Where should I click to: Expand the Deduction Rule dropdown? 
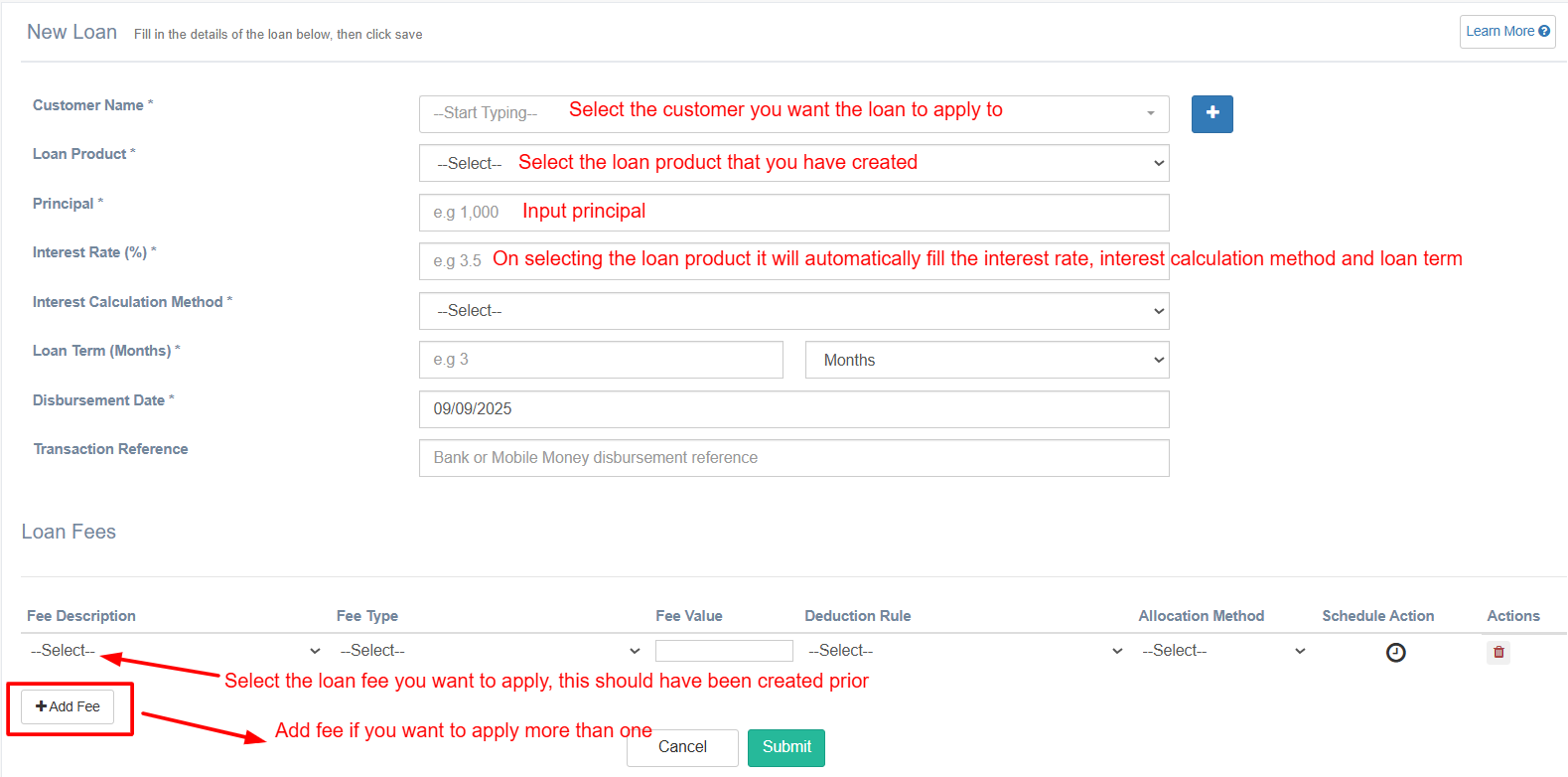(x=964, y=651)
